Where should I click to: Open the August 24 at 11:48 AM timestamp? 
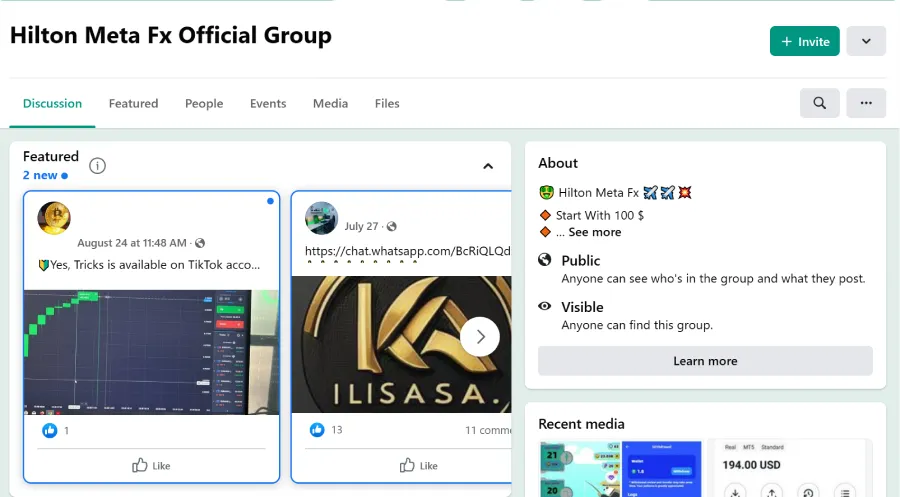(131, 243)
